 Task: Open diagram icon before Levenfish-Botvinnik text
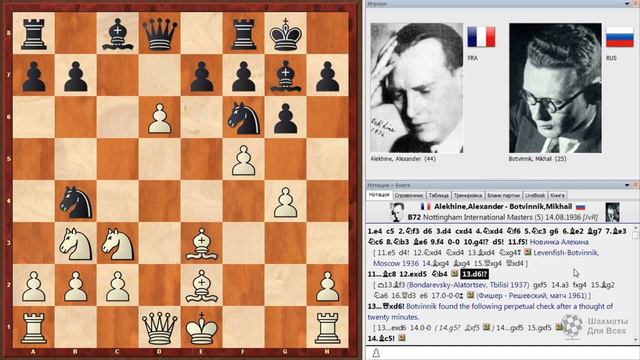coord(527,252)
